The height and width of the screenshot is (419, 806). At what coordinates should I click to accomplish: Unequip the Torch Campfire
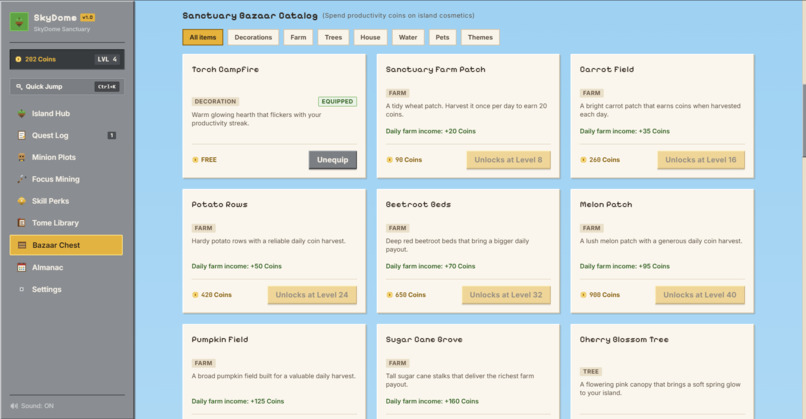333,160
